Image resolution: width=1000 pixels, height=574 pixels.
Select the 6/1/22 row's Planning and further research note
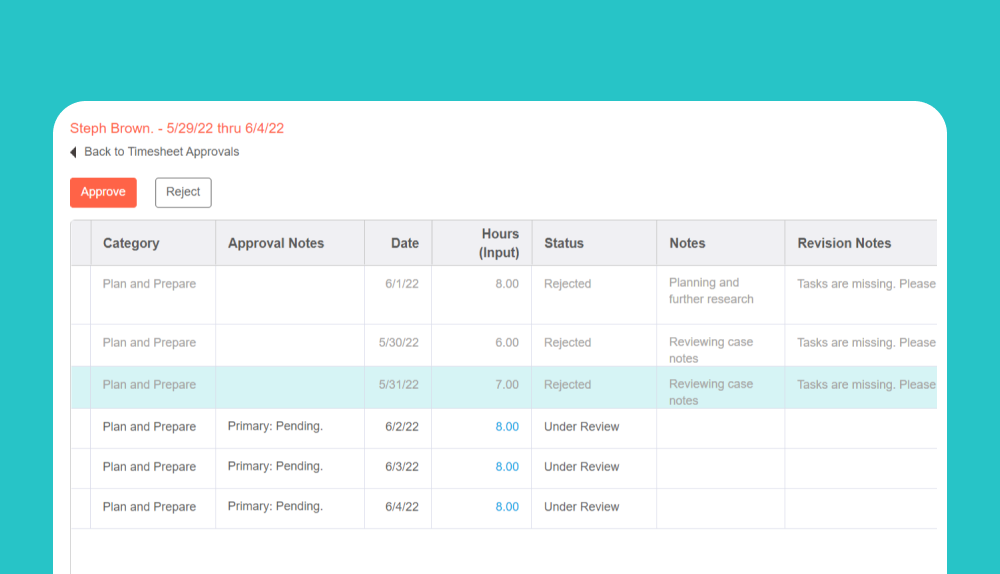(711, 291)
